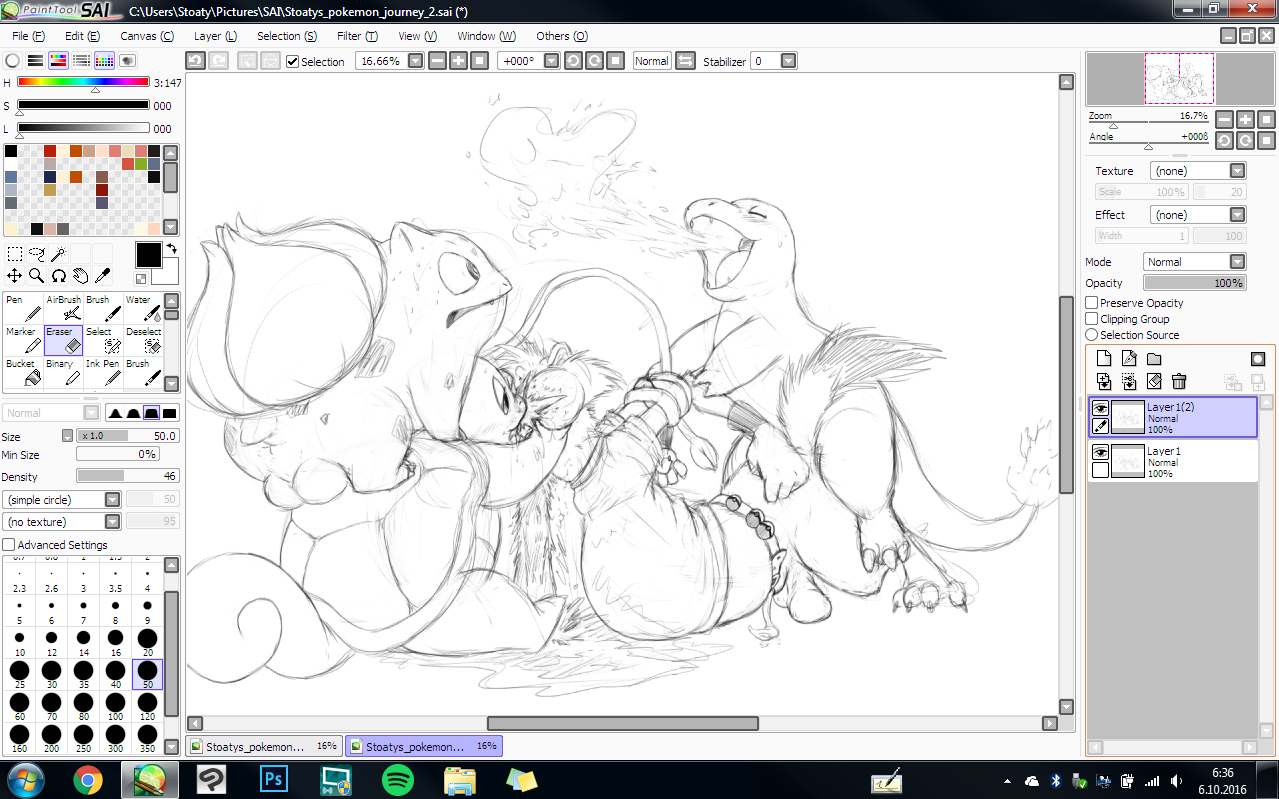Create a new normal layer
This screenshot has width=1279, height=799.
click(x=1104, y=359)
